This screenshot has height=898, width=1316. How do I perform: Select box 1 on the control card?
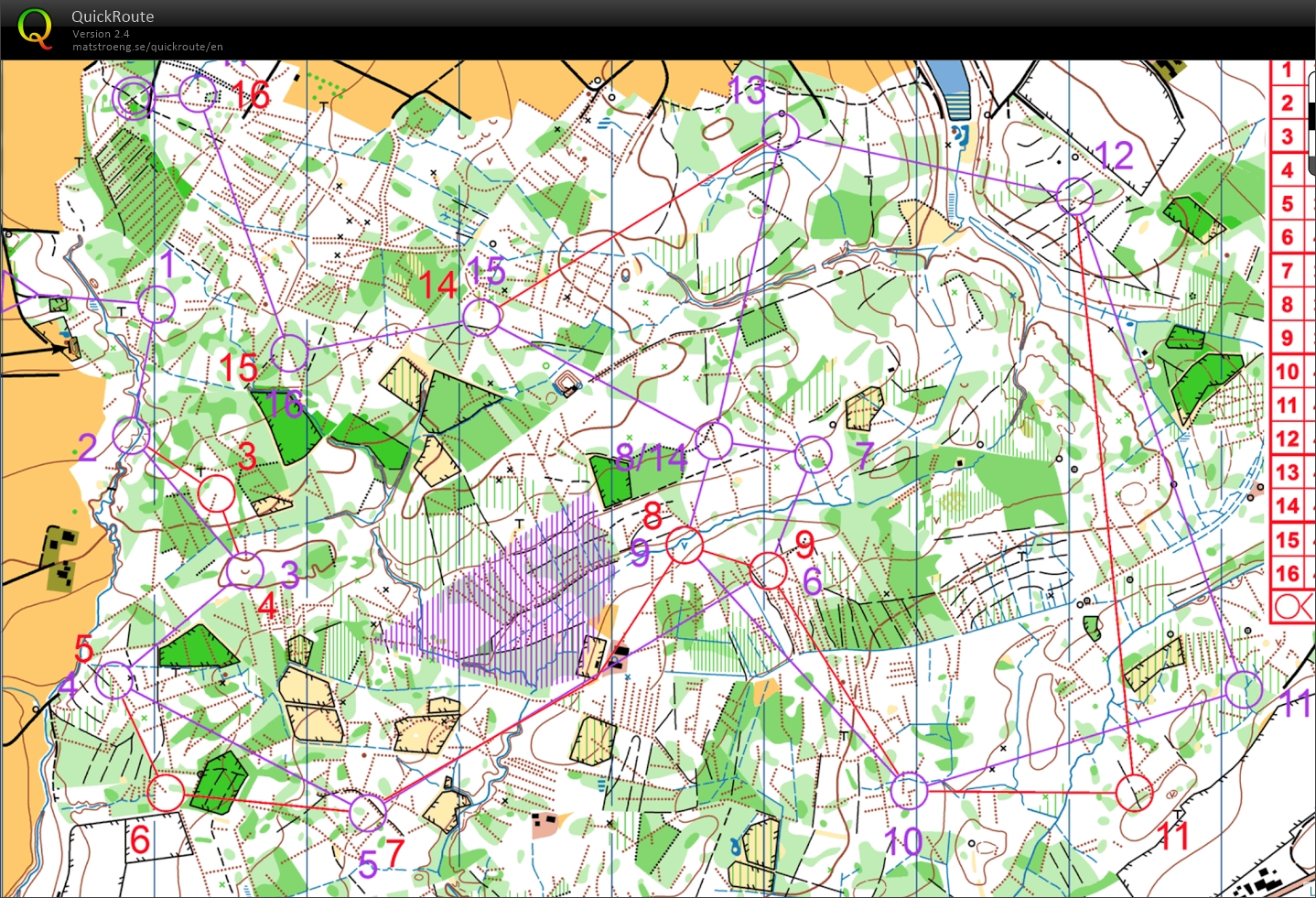pos(1288,70)
